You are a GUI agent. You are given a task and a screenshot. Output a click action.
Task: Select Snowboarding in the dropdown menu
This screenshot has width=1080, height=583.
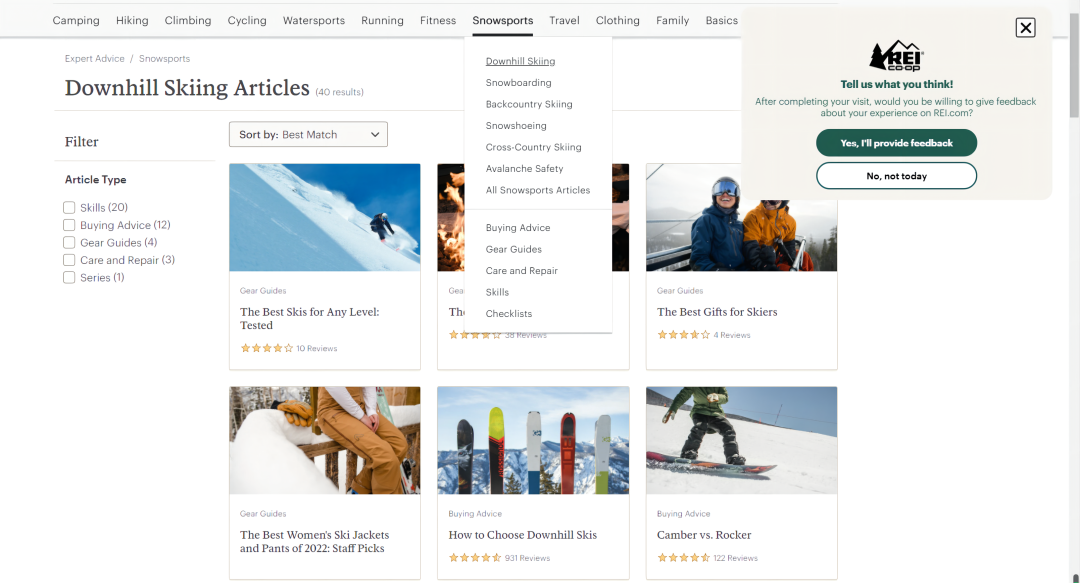point(519,83)
